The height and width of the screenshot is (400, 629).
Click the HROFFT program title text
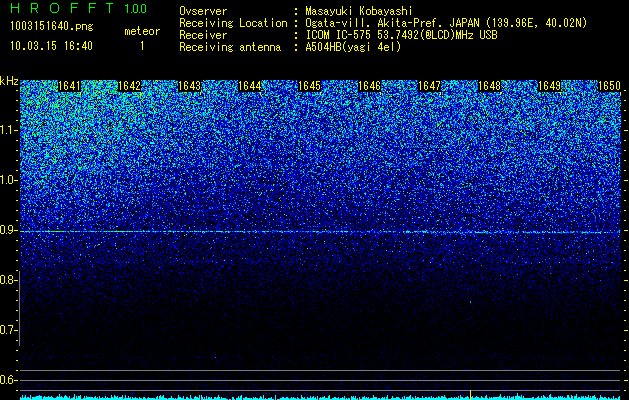pyautogui.click(x=62, y=8)
